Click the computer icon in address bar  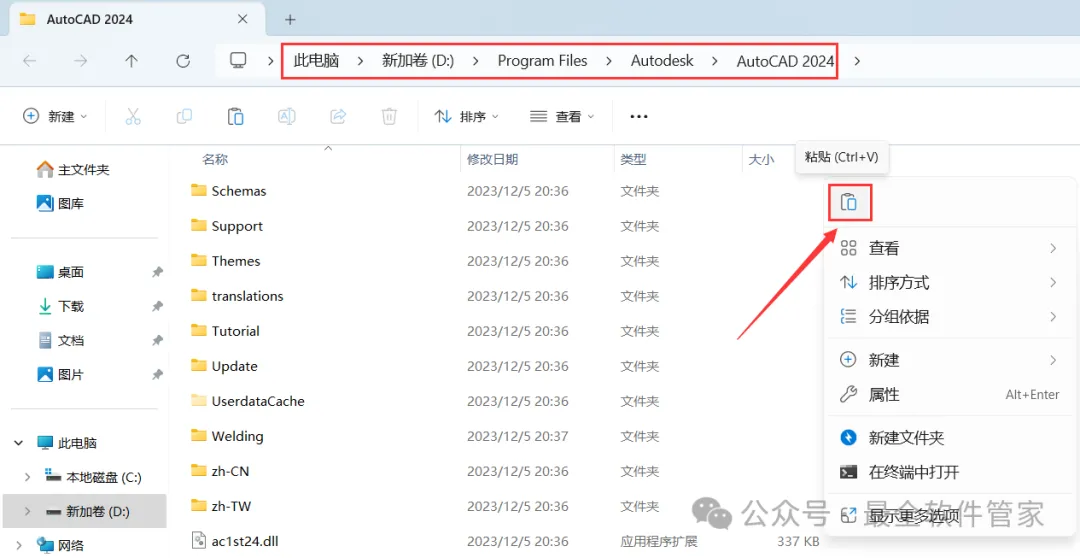coord(238,61)
